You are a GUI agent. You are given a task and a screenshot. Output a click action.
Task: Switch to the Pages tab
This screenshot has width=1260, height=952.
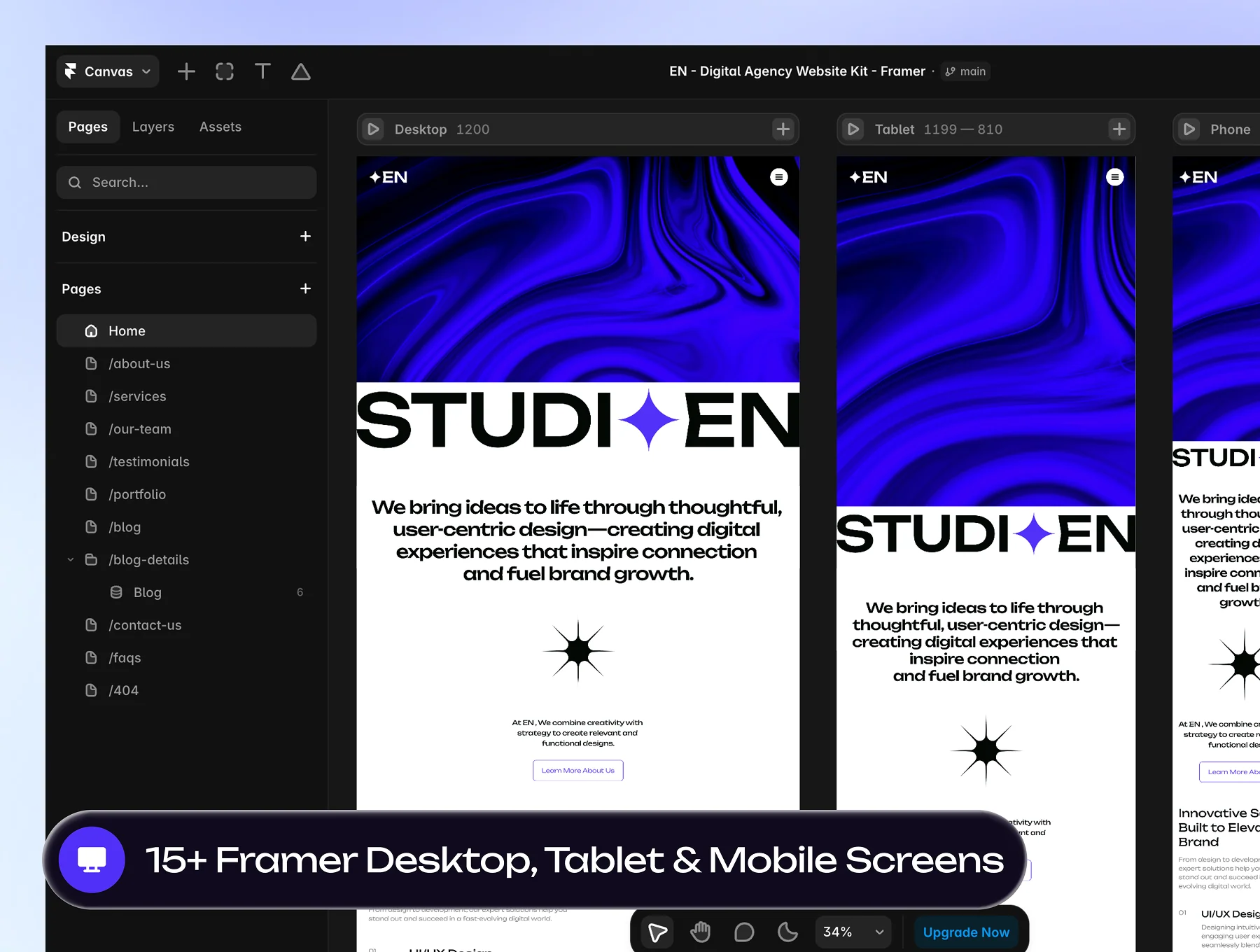tap(88, 127)
